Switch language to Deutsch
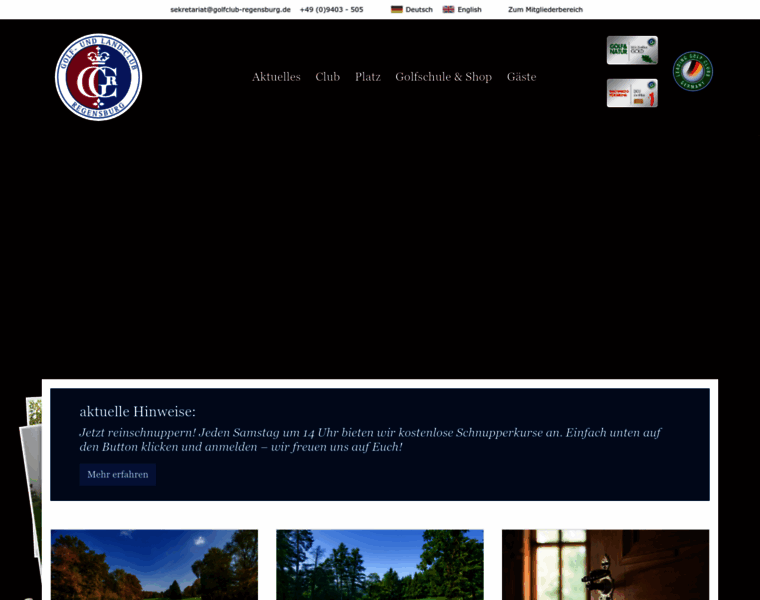 tap(419, 9)
